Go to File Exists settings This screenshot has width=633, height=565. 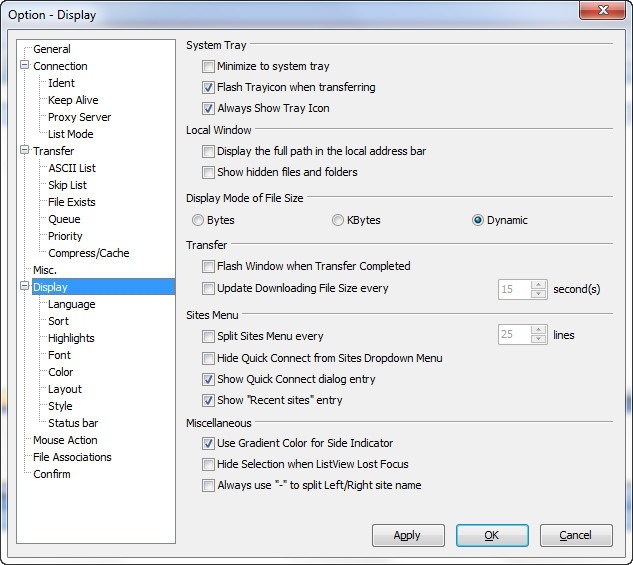72,202
